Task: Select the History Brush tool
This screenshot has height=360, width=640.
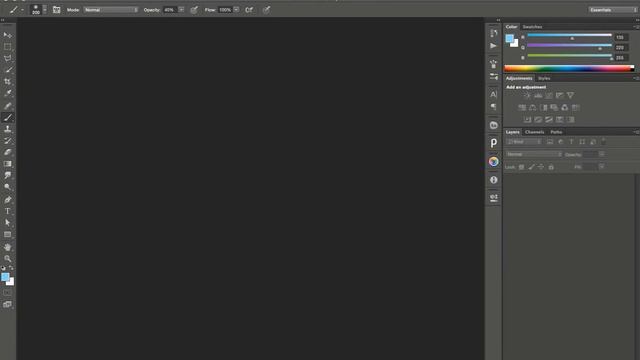Action: [x=8, y=140]
